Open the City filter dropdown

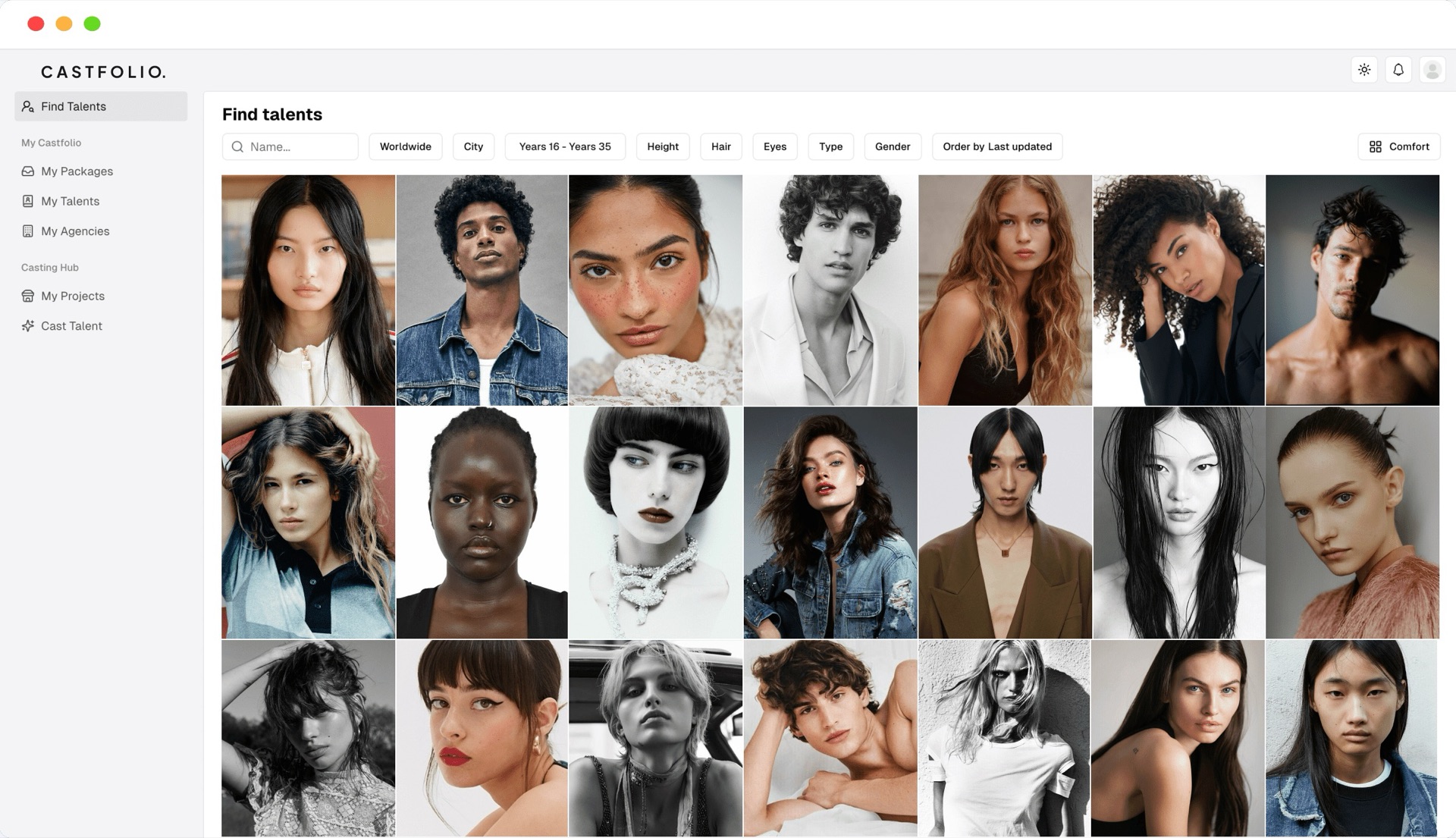click(473, 146)
